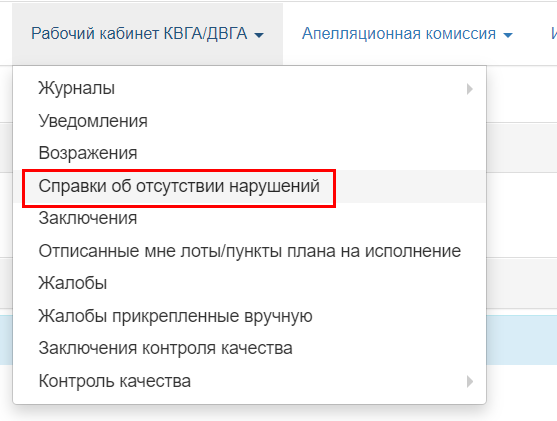Image resolution: width=557 pixels, height=421 pixels.
Task: Click caret arrow beside Апелляционная комиссия
Action: point(508,35)
